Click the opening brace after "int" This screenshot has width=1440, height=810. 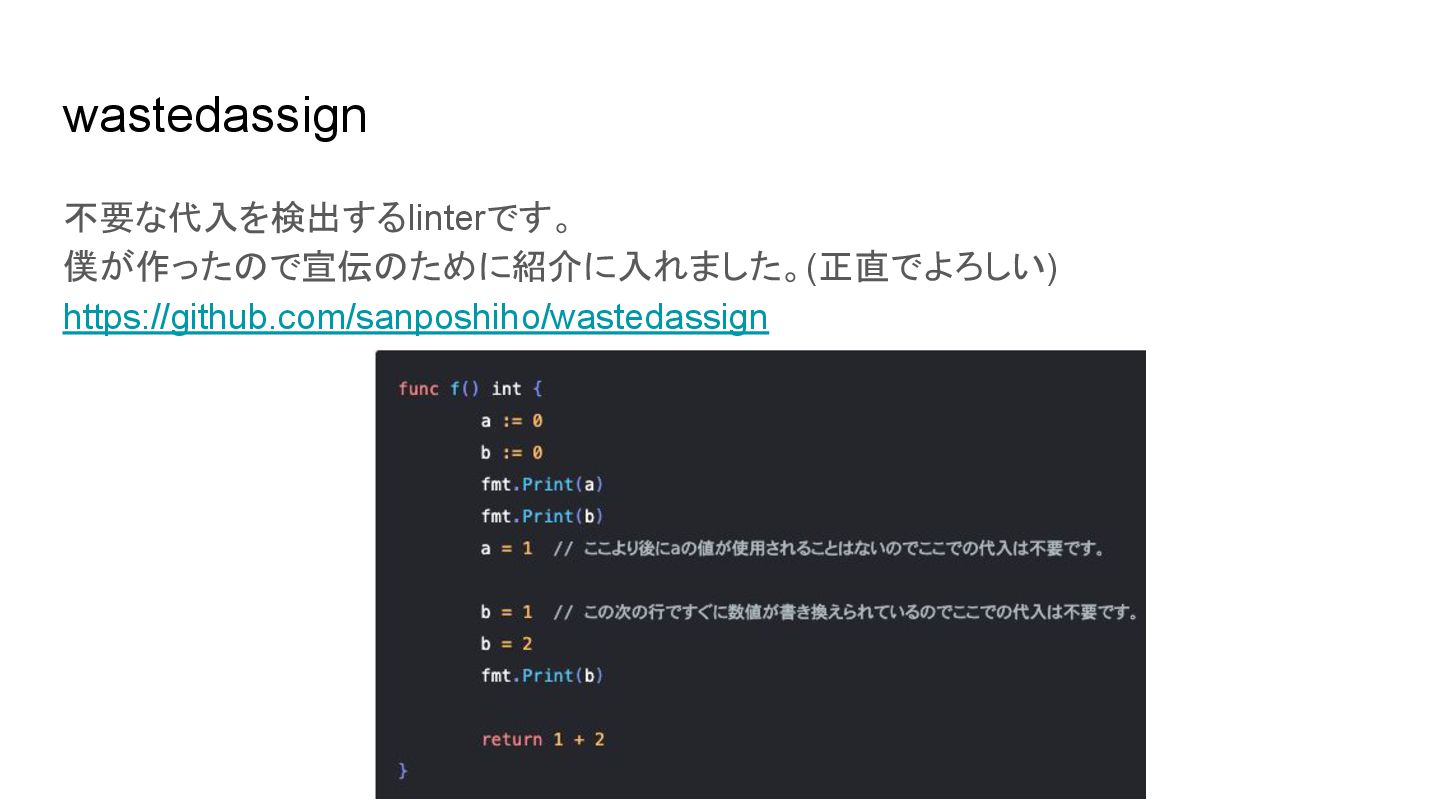pos(537,388)
